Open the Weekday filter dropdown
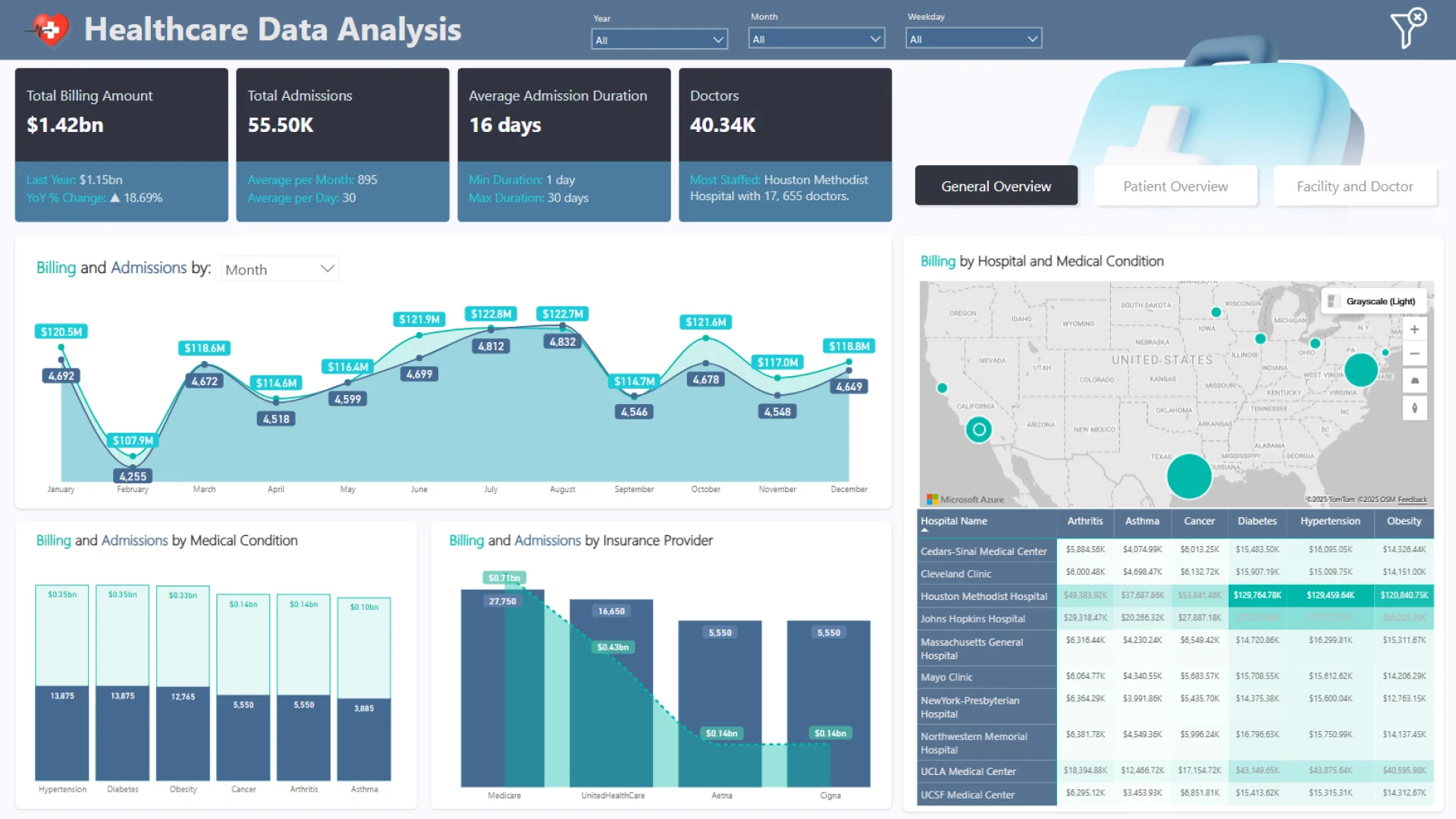1456x819 pixels. [x=973, y=39]
